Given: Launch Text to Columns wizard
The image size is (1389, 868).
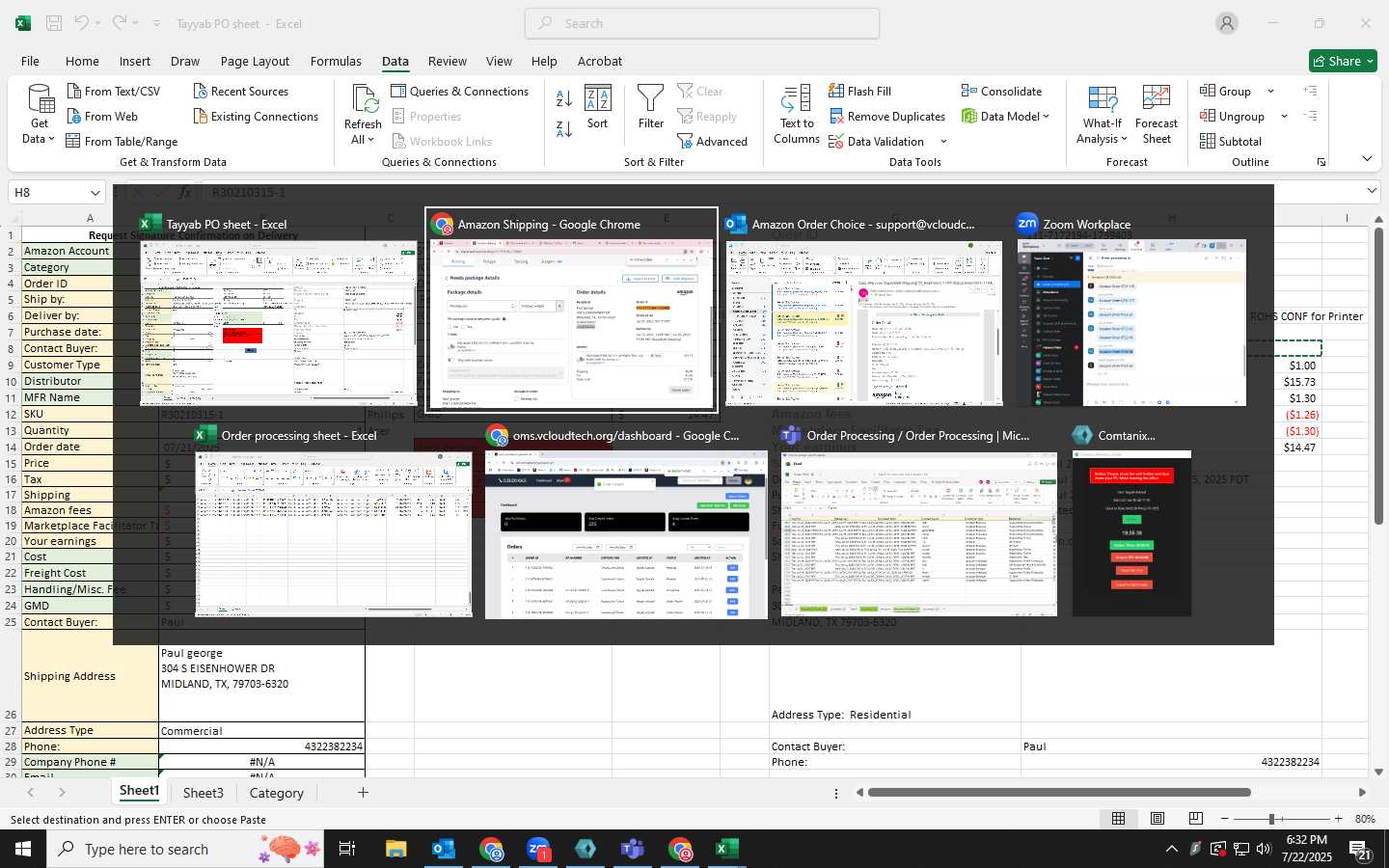Looking at the screenshot, I should 797,115.
